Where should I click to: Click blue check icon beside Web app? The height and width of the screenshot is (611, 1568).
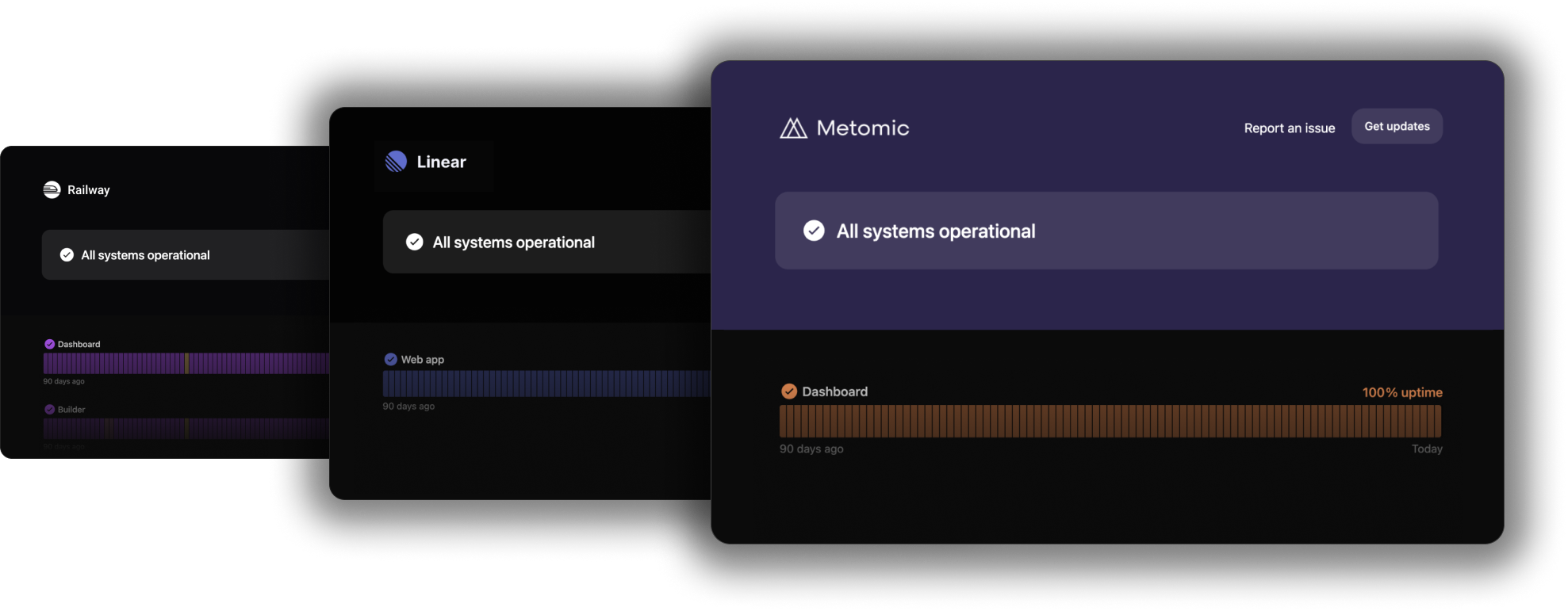[390, 359]
